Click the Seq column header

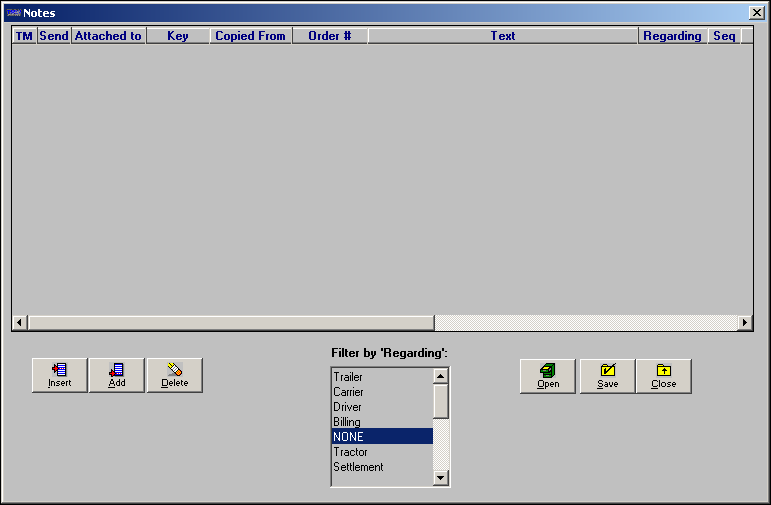(724, 36)
